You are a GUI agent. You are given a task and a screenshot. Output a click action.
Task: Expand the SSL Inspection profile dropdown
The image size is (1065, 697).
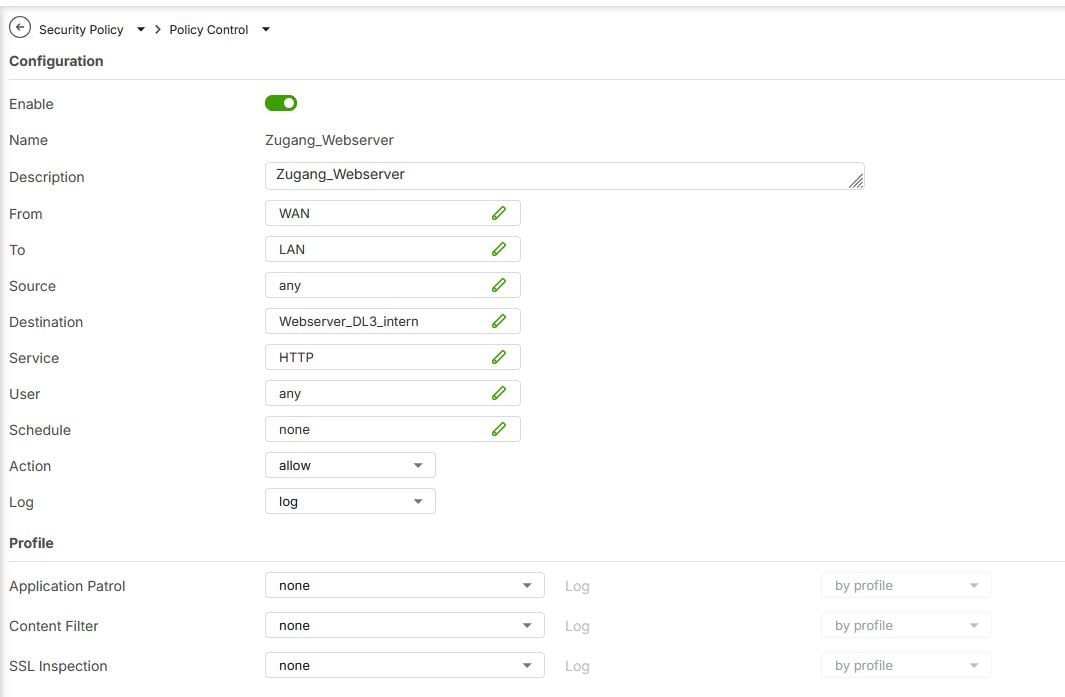(404, 666)
